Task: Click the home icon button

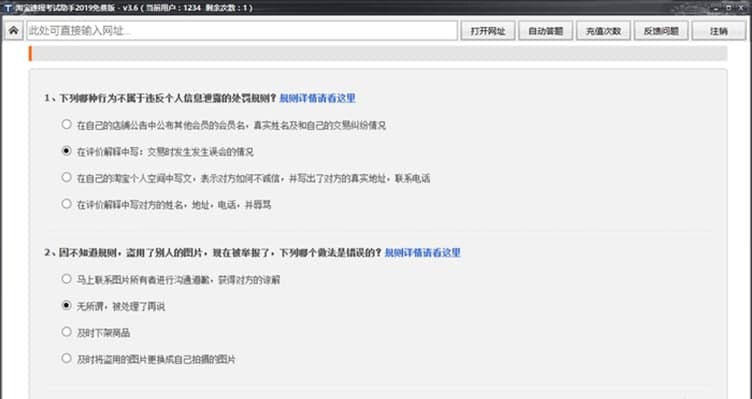Action: 13,31
